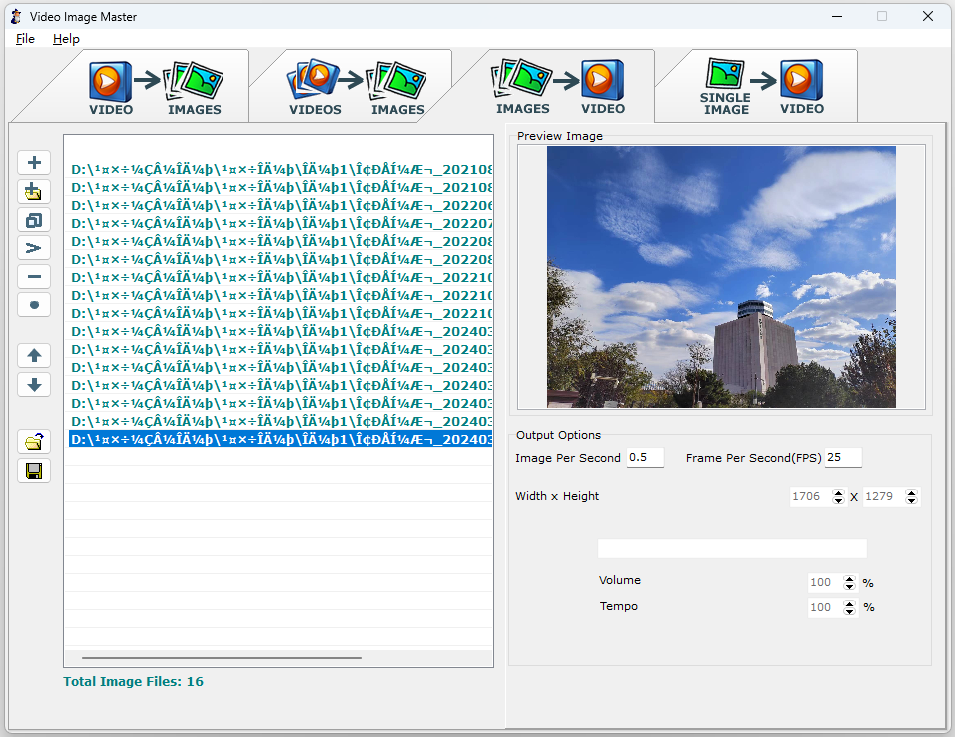Click the Width field showing 1706
Image resolution: width=955 pixels, height=737 pixels.
click(x=811, y=496)
